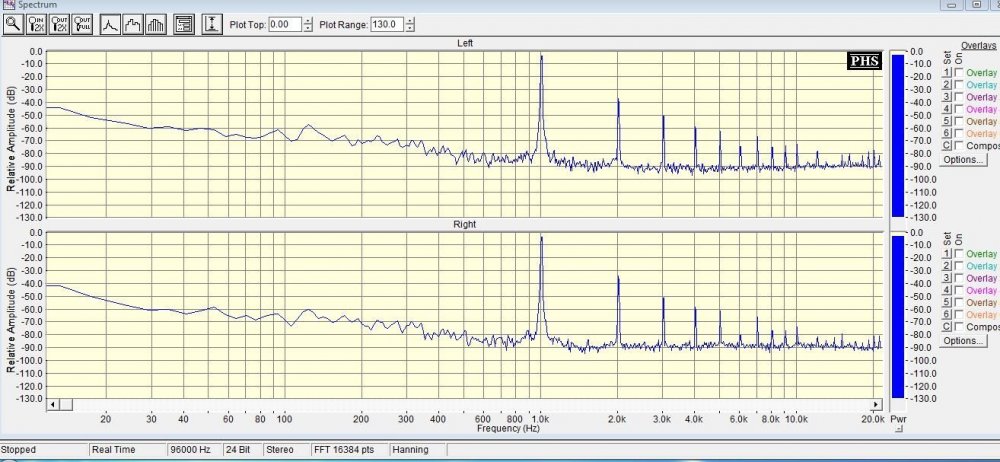The height and width of the screenshot is (462, 1000).
Task: Open the spectrum options panel icon
Action: click(184, 24)
